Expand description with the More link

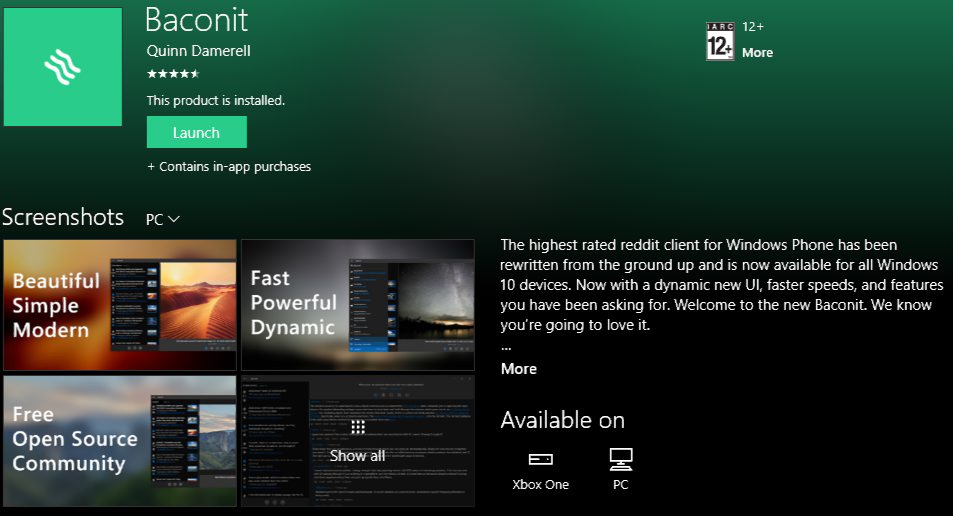[518, 369]
